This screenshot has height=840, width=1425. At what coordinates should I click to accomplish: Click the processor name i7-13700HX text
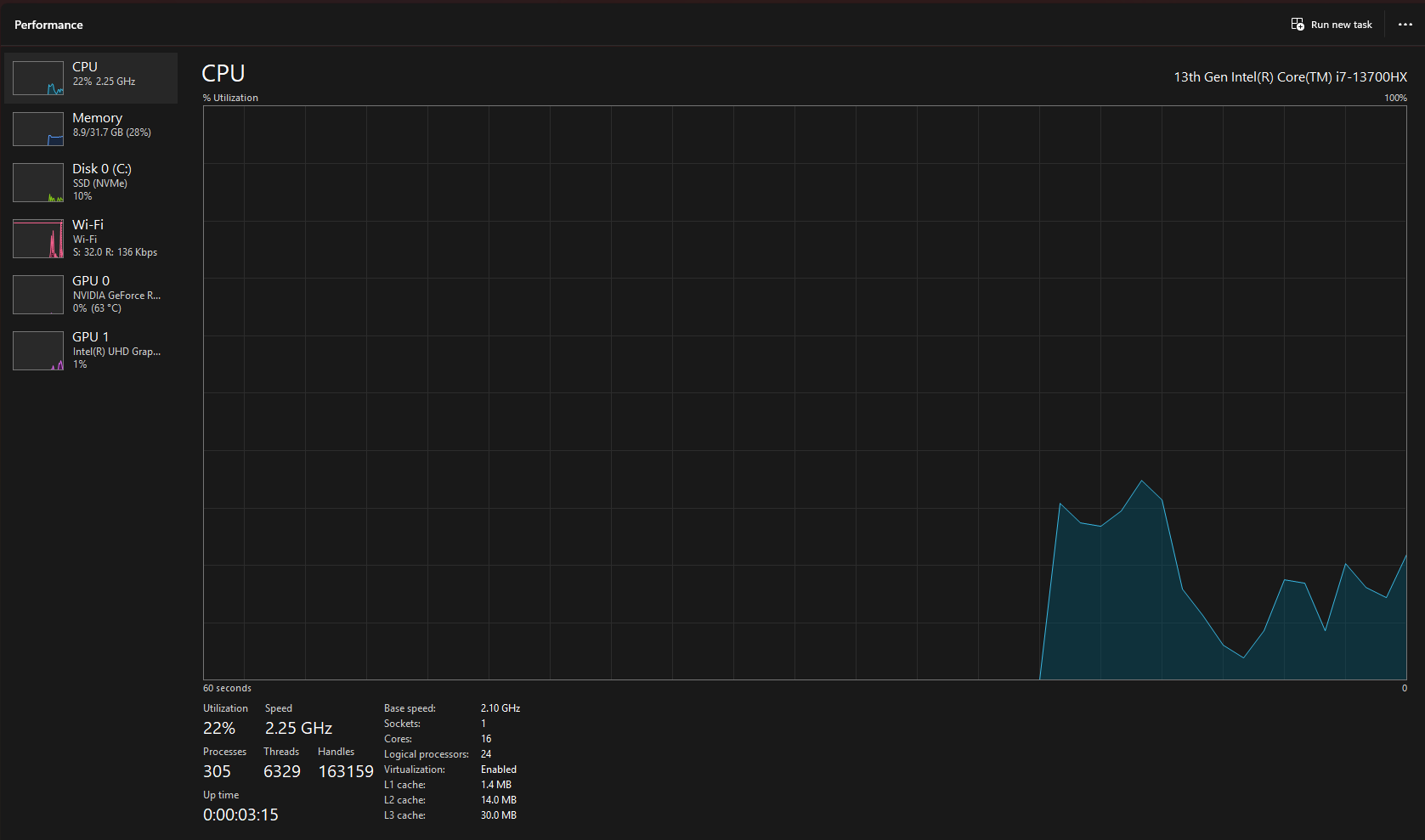coord(1290,77)
